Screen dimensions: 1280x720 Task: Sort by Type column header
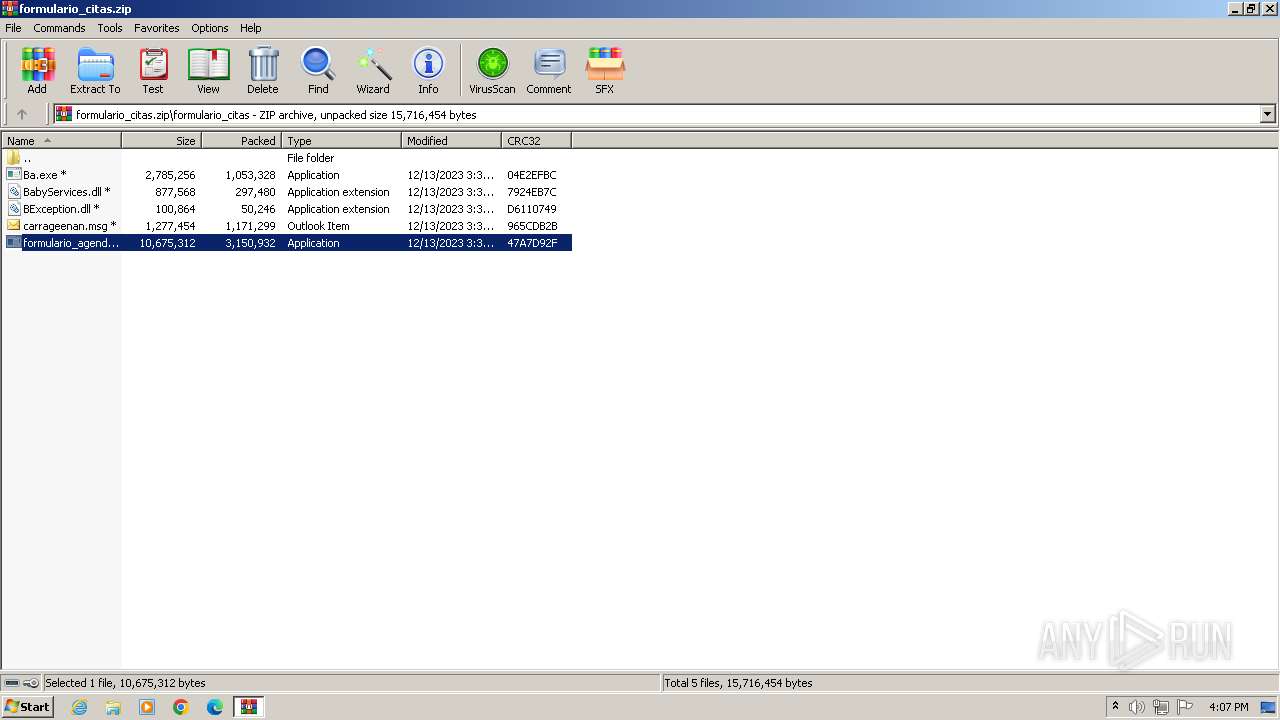341,141
